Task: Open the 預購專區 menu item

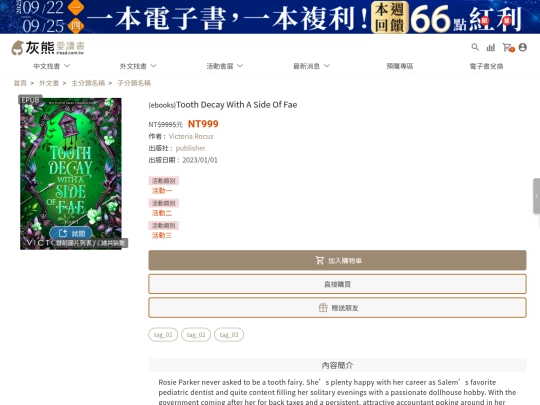Action: (400, 66)
